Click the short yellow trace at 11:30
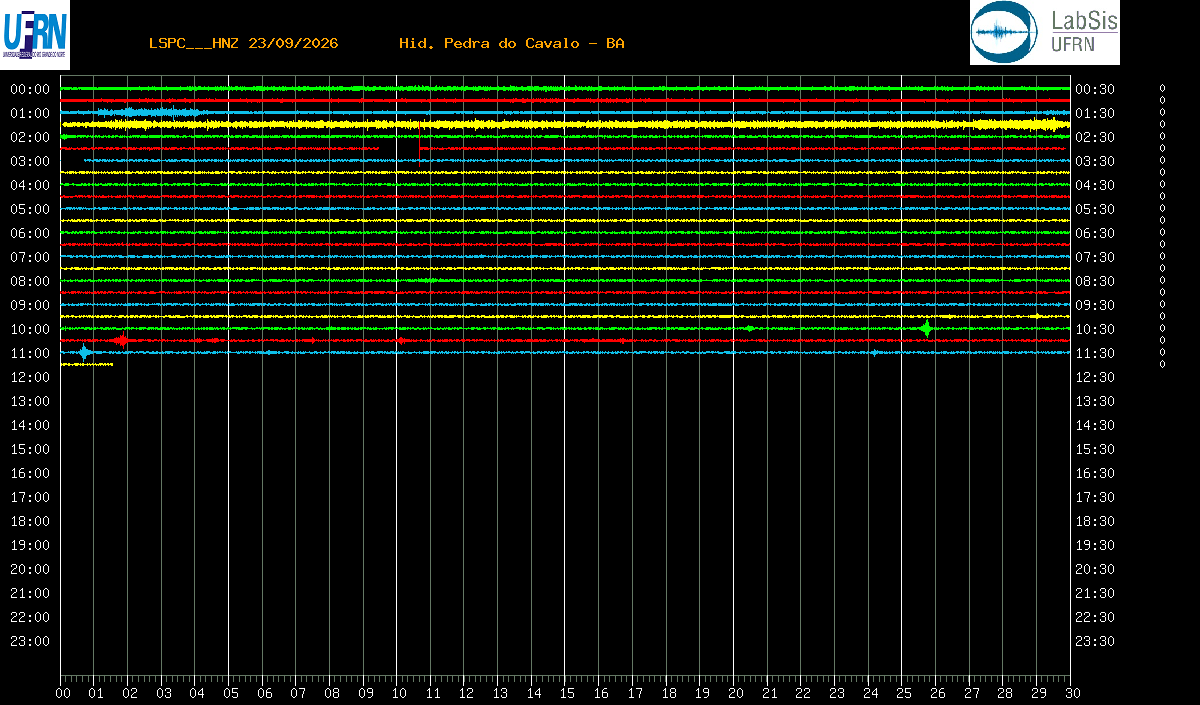 click(87, 364)
